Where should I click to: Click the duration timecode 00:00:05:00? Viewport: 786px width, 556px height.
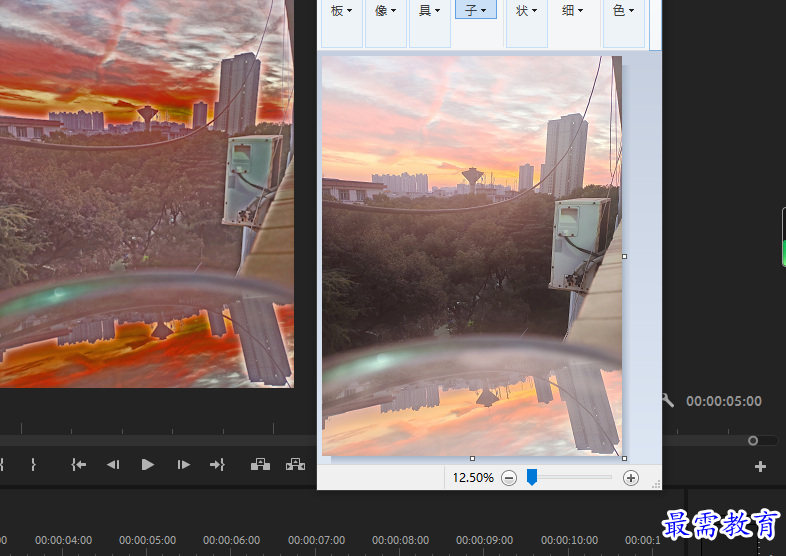[x=724, y=401]
